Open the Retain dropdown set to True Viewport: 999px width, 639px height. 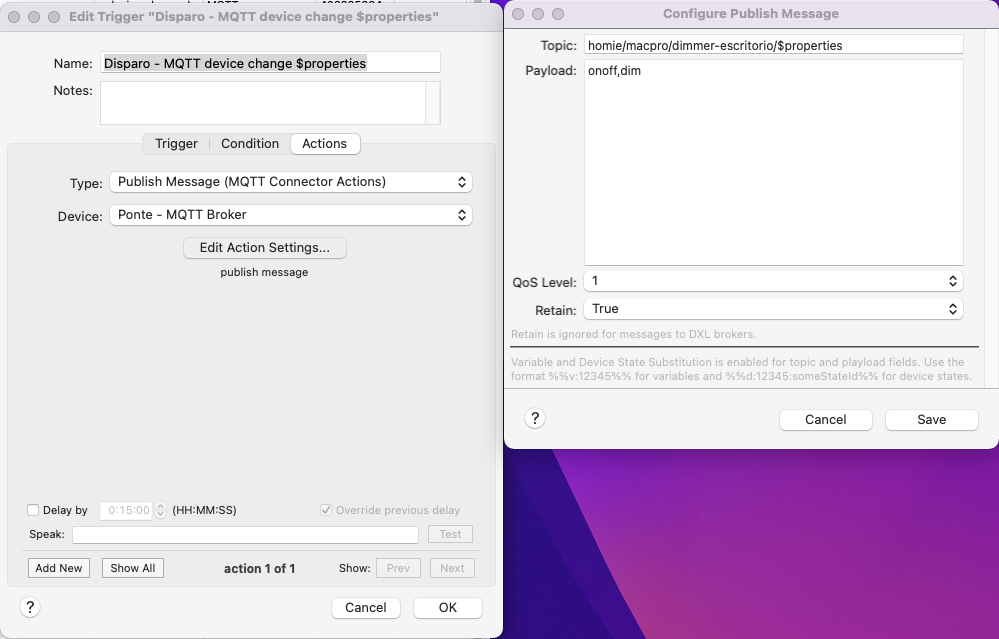pyautogui.click(x=773, y=309)
